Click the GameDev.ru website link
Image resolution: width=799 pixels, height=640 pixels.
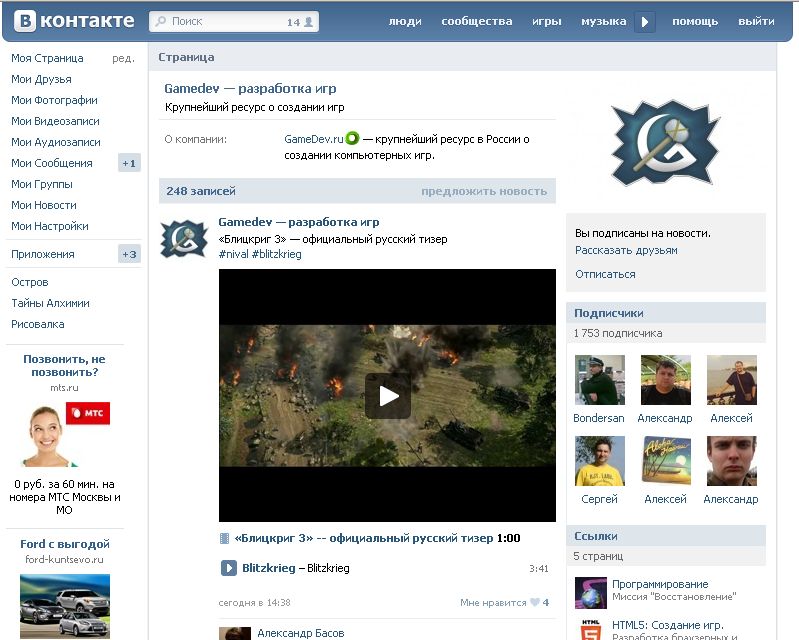click(x=313, y=139)
